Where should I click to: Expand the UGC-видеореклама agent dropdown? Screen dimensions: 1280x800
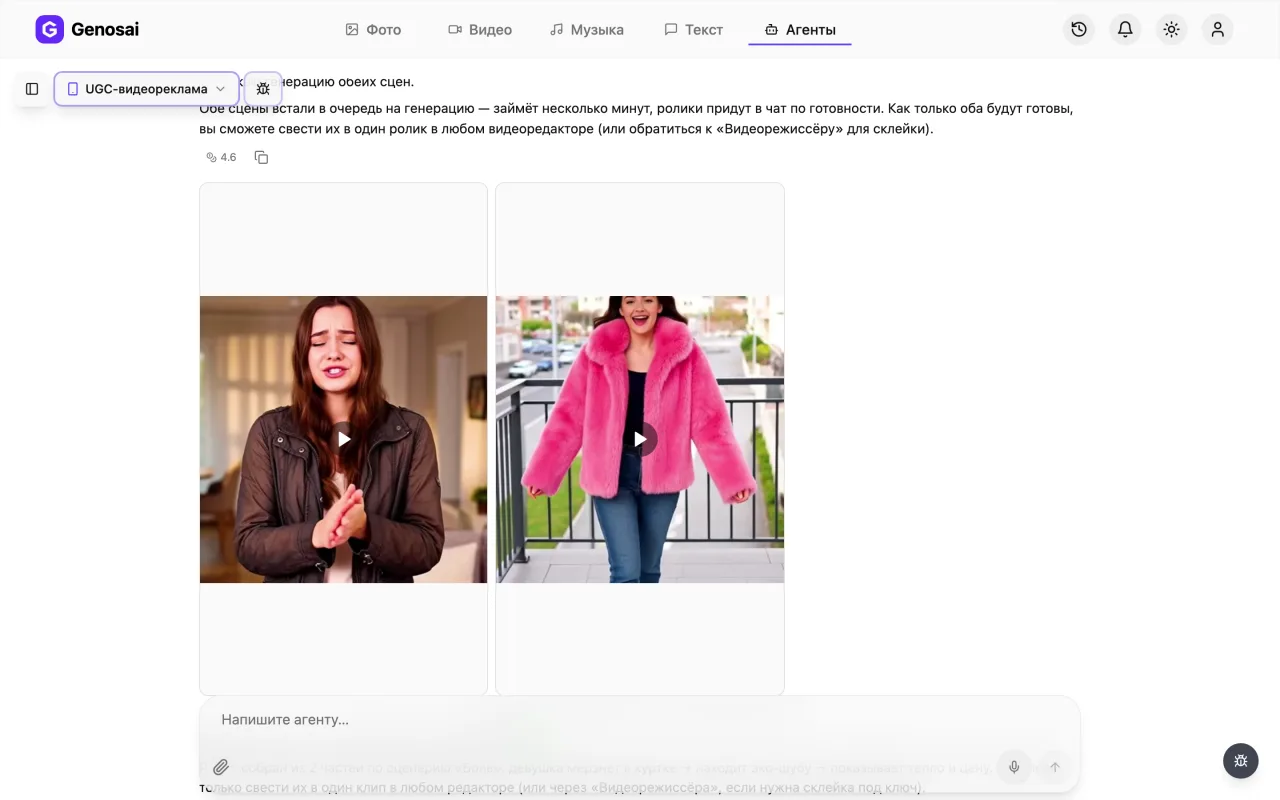click(x=147, y=89)
